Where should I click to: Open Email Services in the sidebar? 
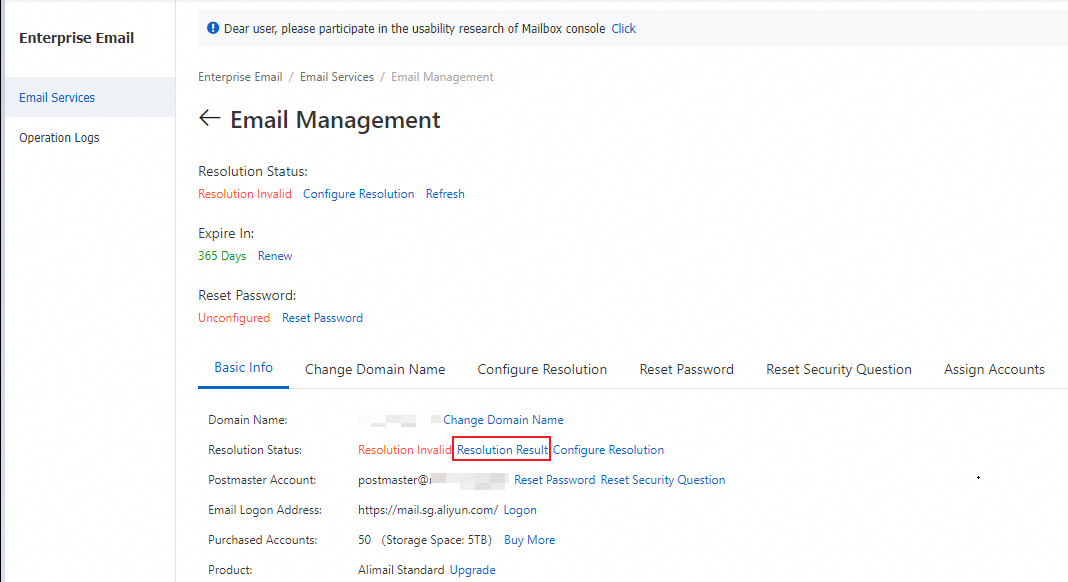[57, 98]
